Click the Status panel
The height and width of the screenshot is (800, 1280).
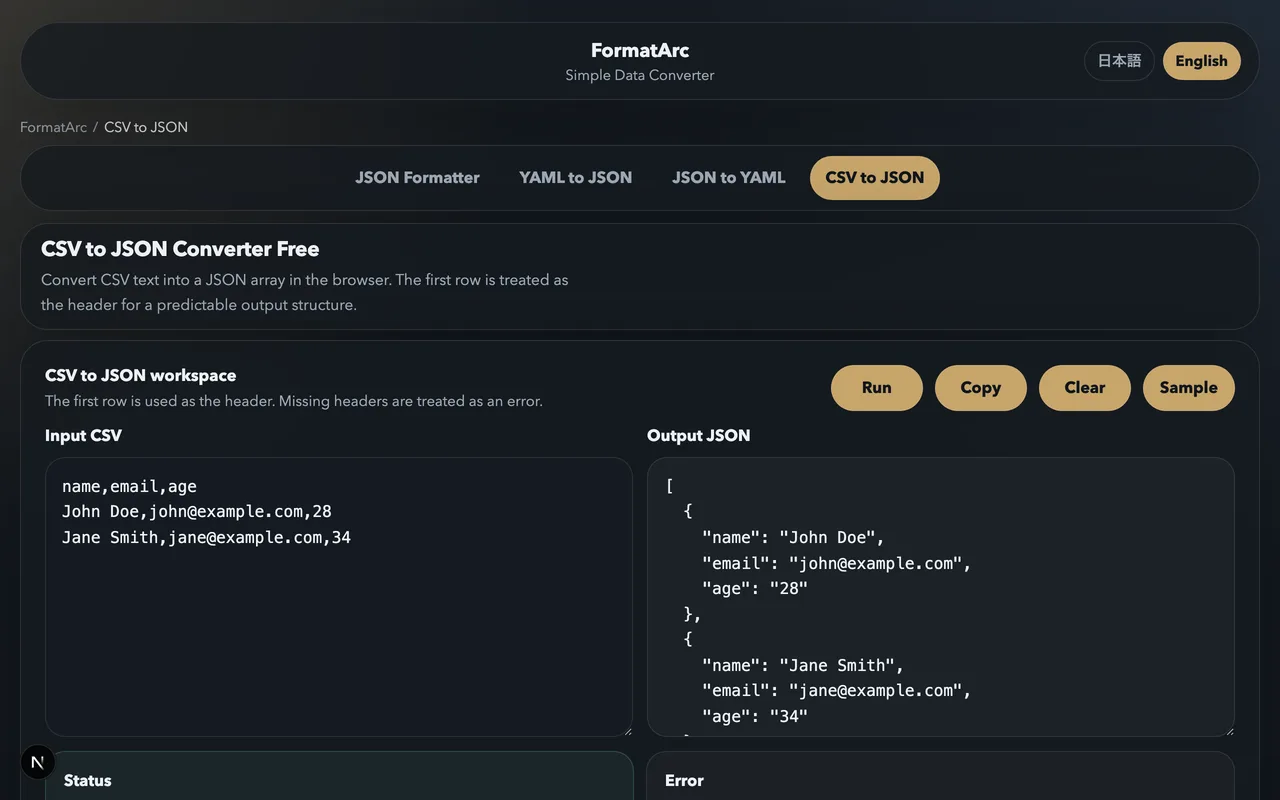339,780
